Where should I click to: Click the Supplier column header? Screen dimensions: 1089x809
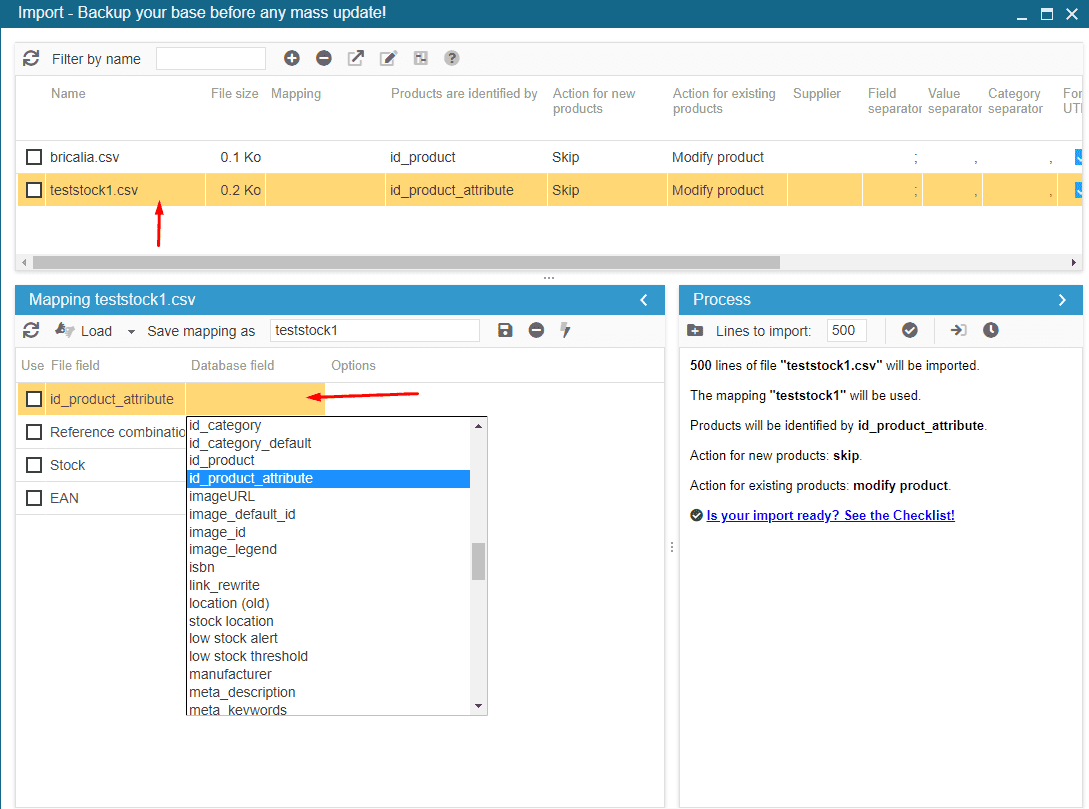(817, 94)
